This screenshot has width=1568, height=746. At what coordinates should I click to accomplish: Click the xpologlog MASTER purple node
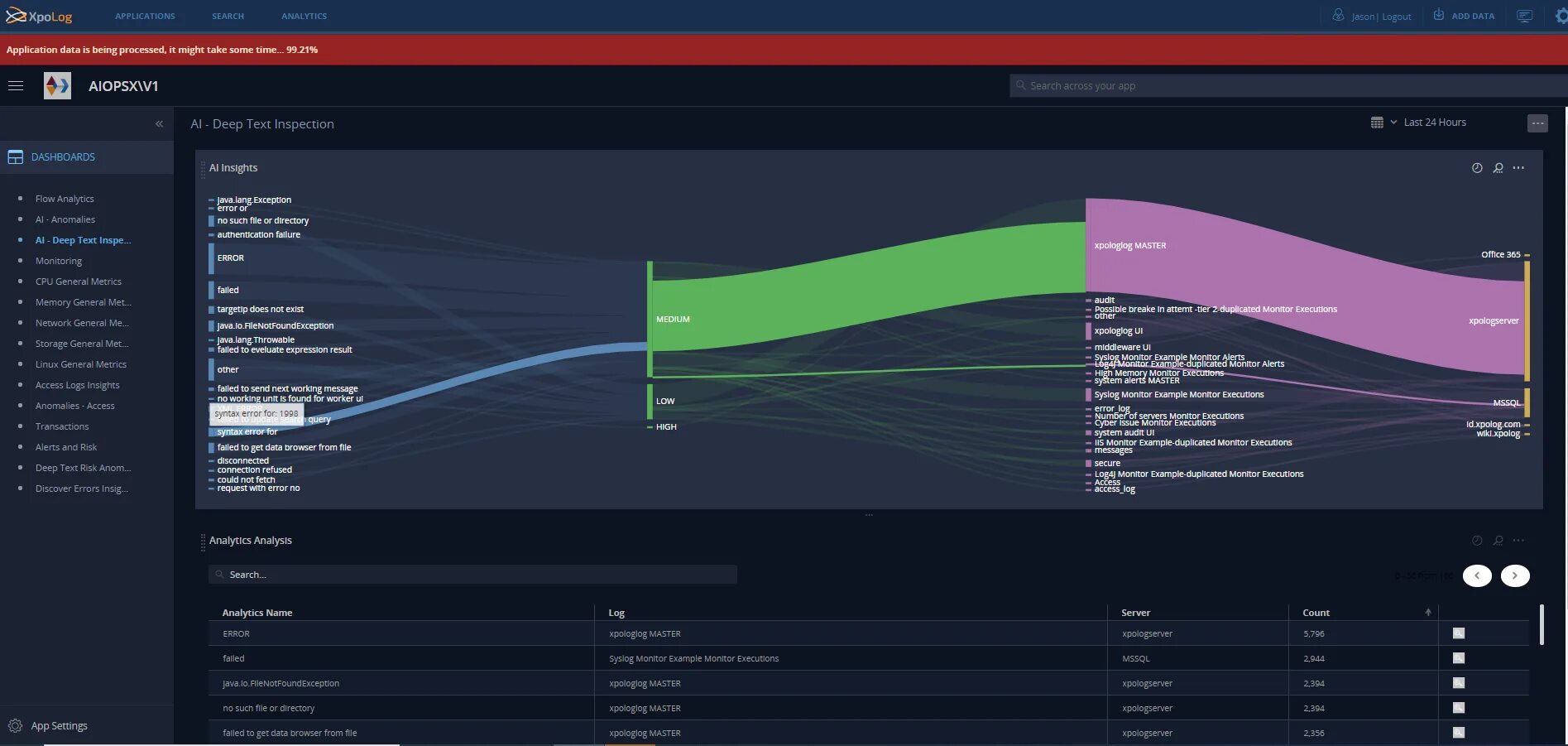coord(1088,246)
